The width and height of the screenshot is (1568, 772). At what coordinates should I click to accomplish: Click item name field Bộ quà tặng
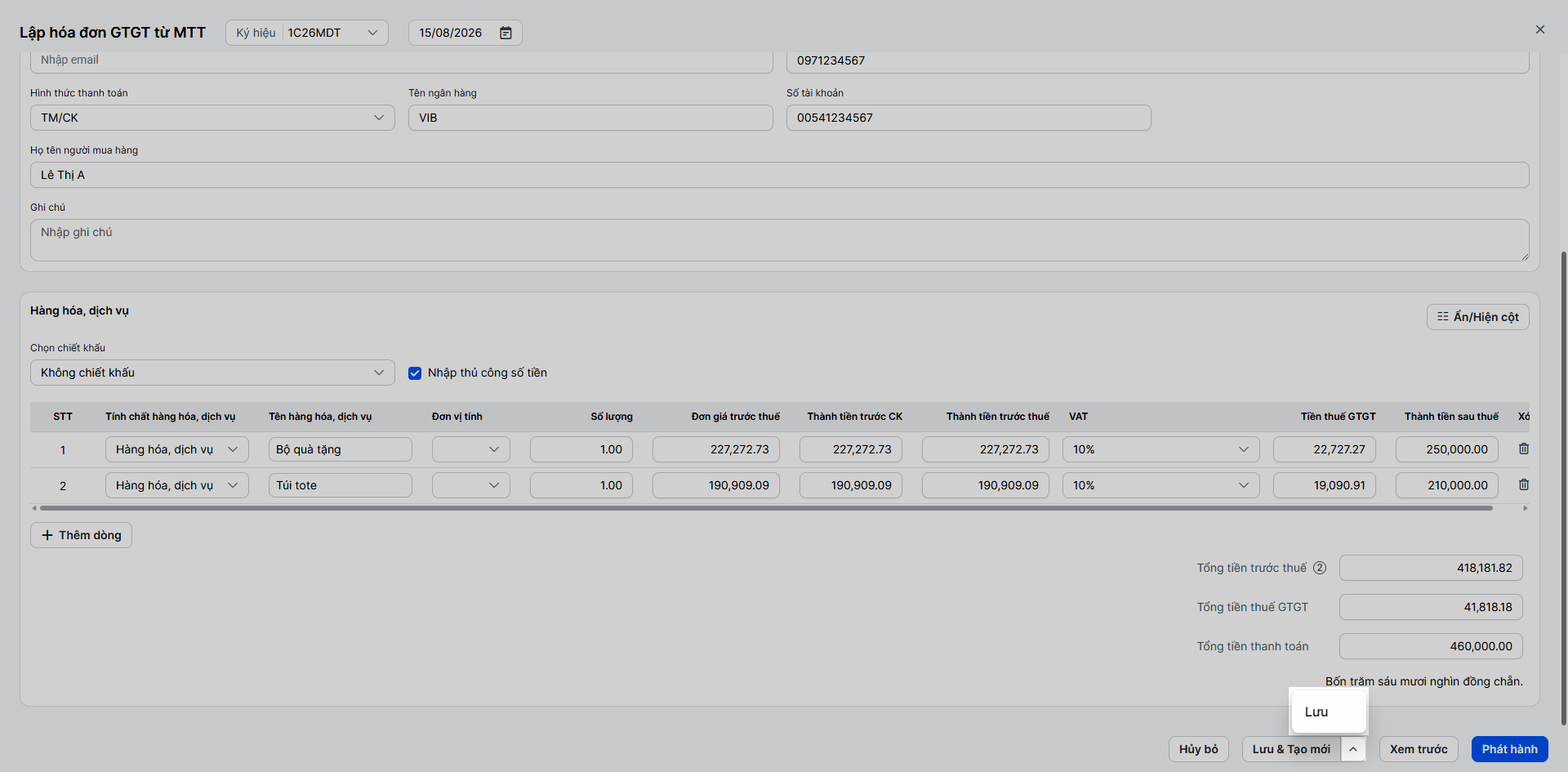point(341,449)
